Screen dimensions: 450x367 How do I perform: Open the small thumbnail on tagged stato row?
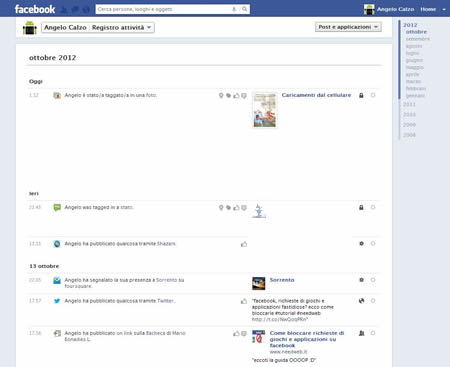click(259, 211)
